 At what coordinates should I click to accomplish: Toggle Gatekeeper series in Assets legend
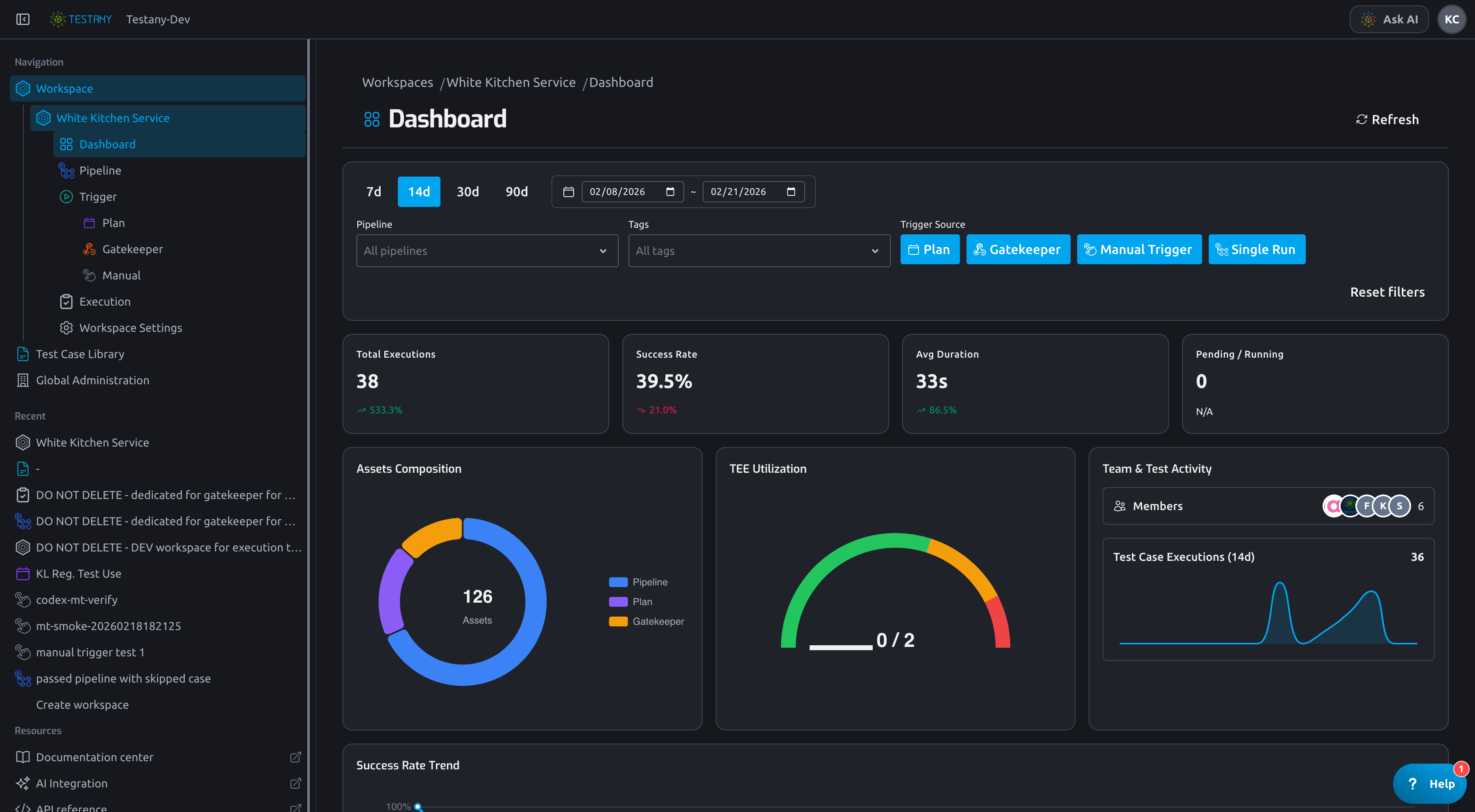point(647,622)
